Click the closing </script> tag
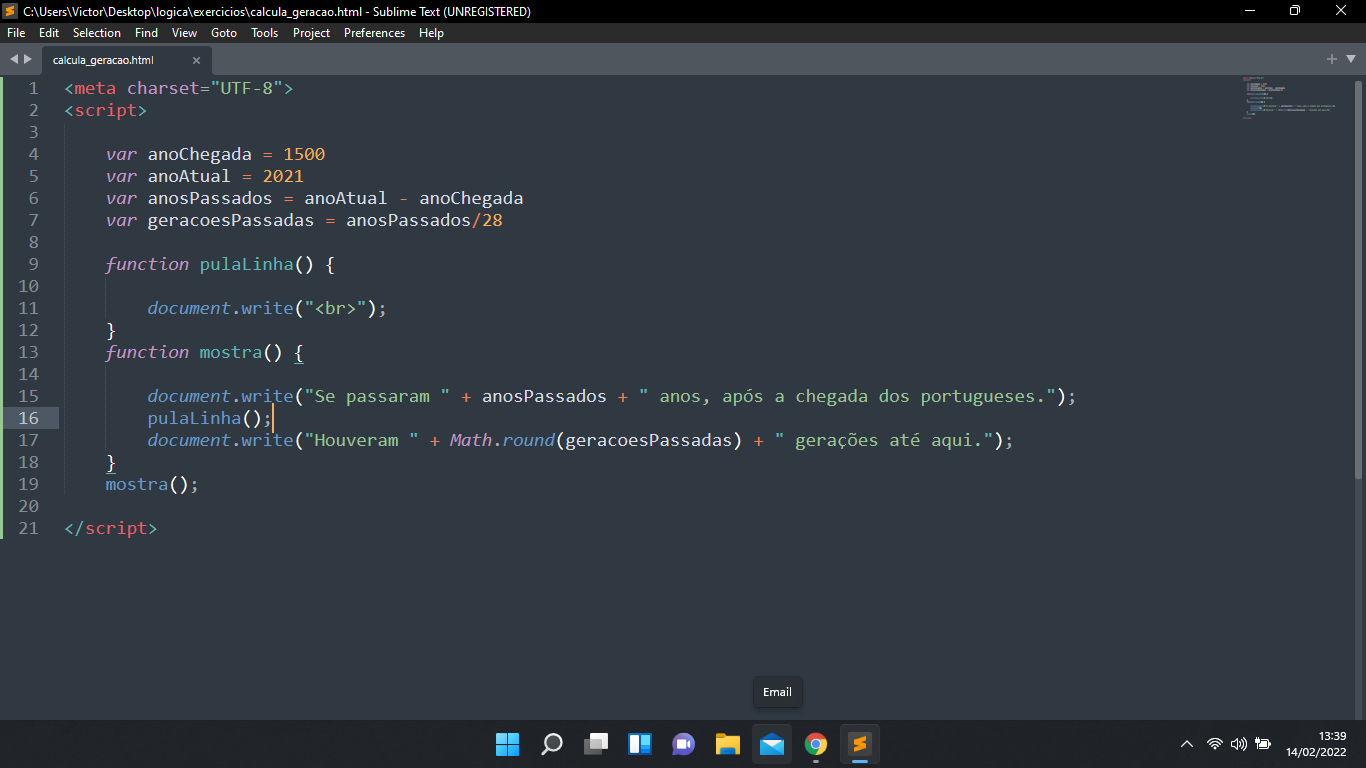The image size is (1366, 768). [110, 528]
